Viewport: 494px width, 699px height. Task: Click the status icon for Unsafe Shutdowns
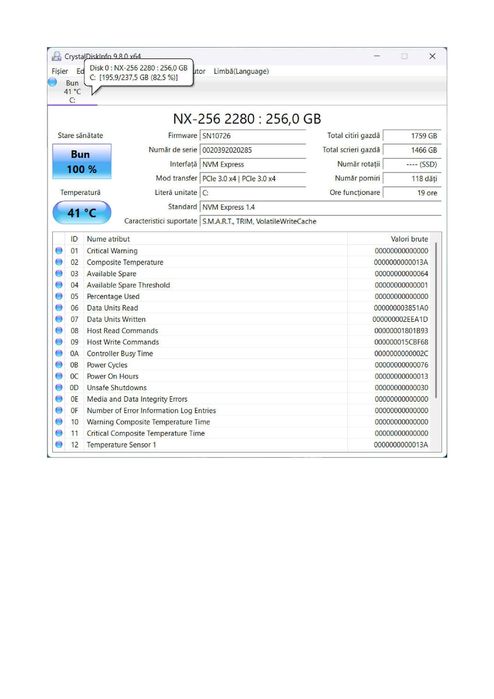coord(59,387)
